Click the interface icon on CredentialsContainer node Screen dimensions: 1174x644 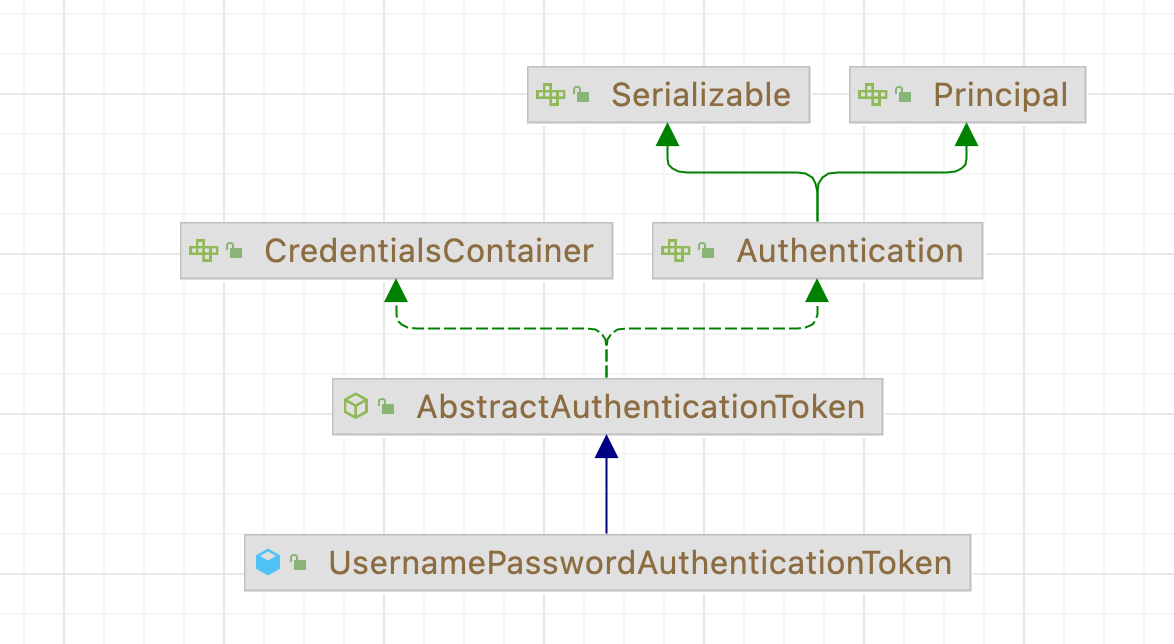point(204,251)
